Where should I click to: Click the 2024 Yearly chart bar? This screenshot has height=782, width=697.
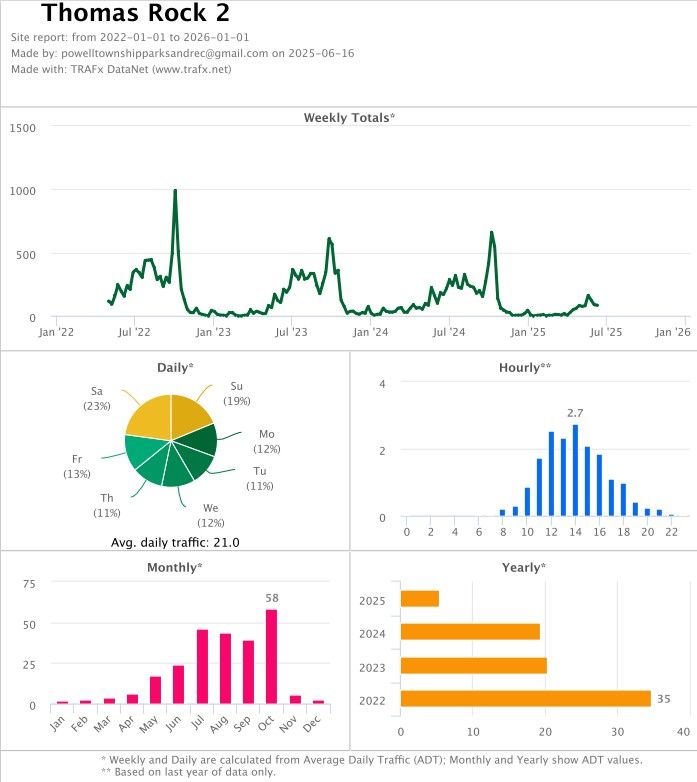(470, 631)
